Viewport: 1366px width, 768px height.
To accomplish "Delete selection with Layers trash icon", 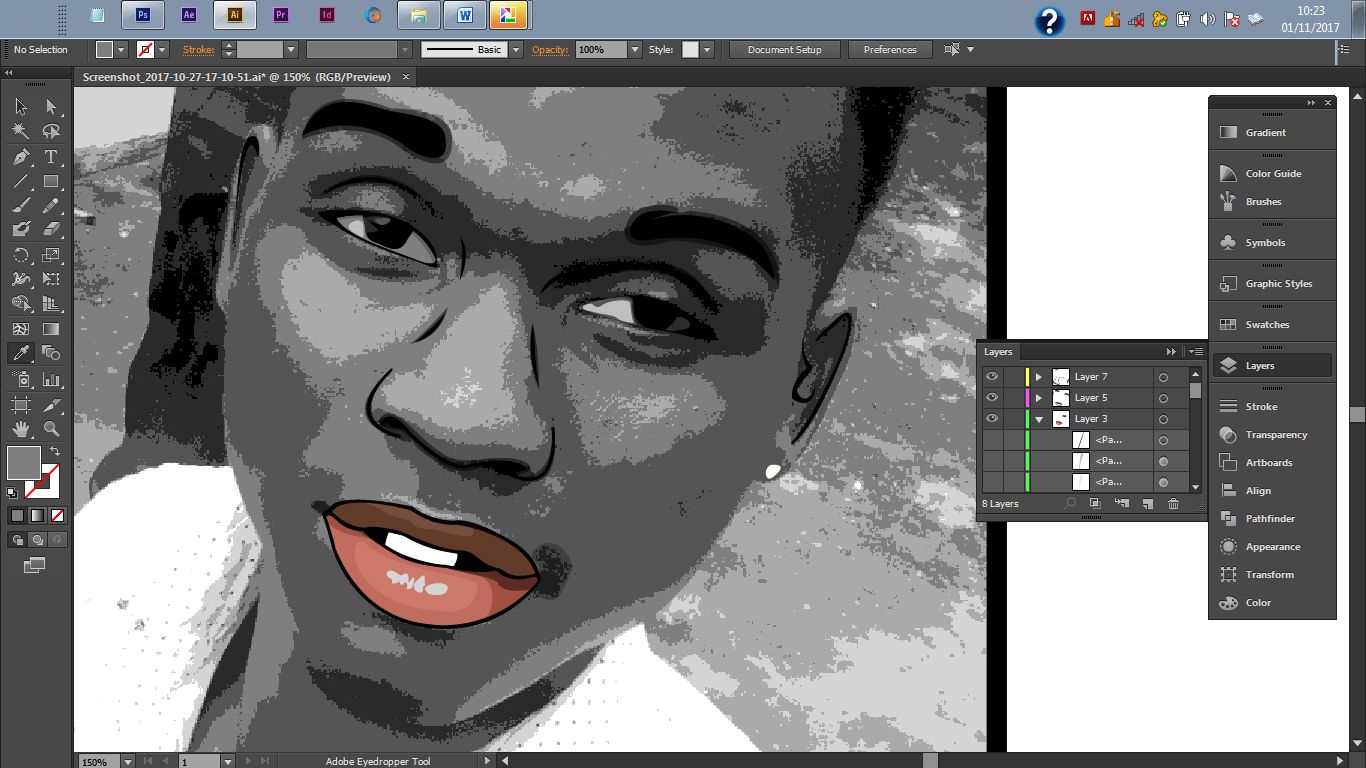I will 1173,504.
